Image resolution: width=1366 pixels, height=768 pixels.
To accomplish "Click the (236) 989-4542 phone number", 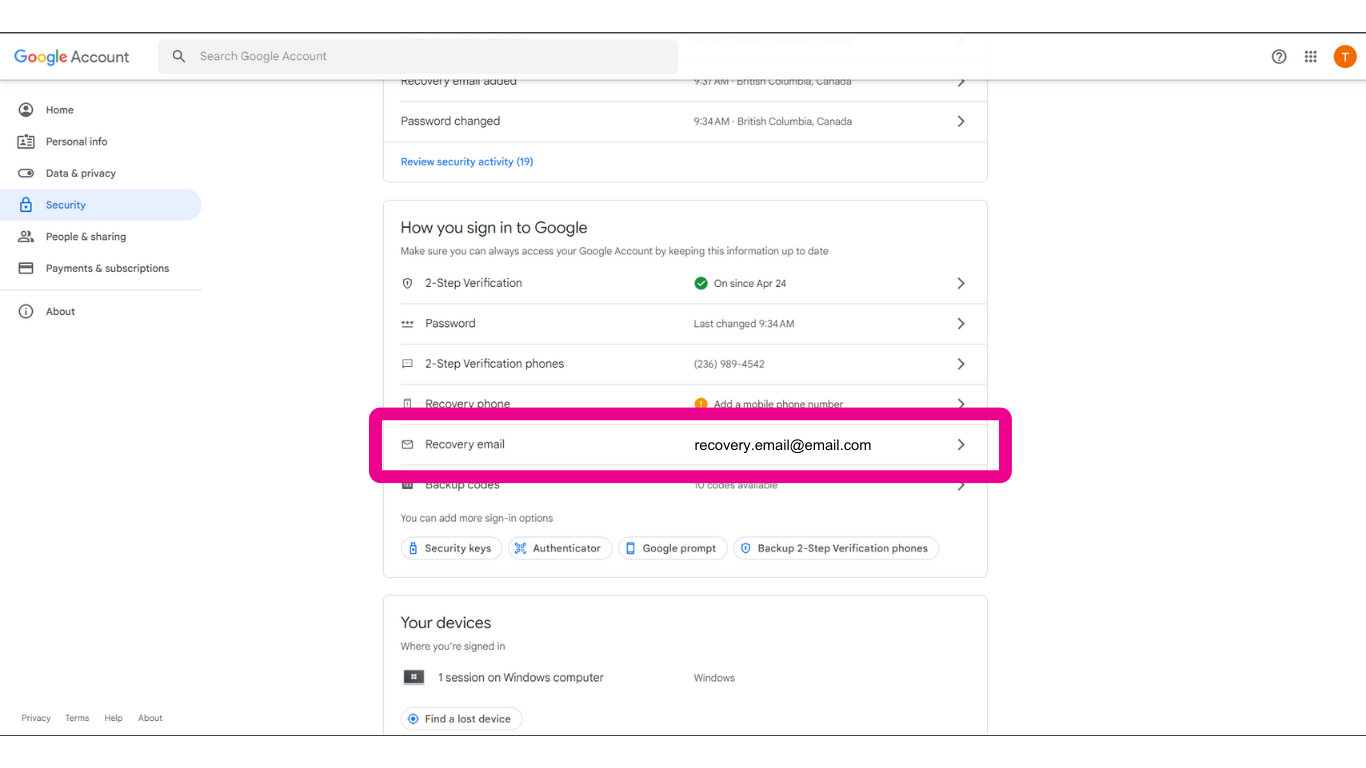I will pyautogui.click(x=729, y=364).
